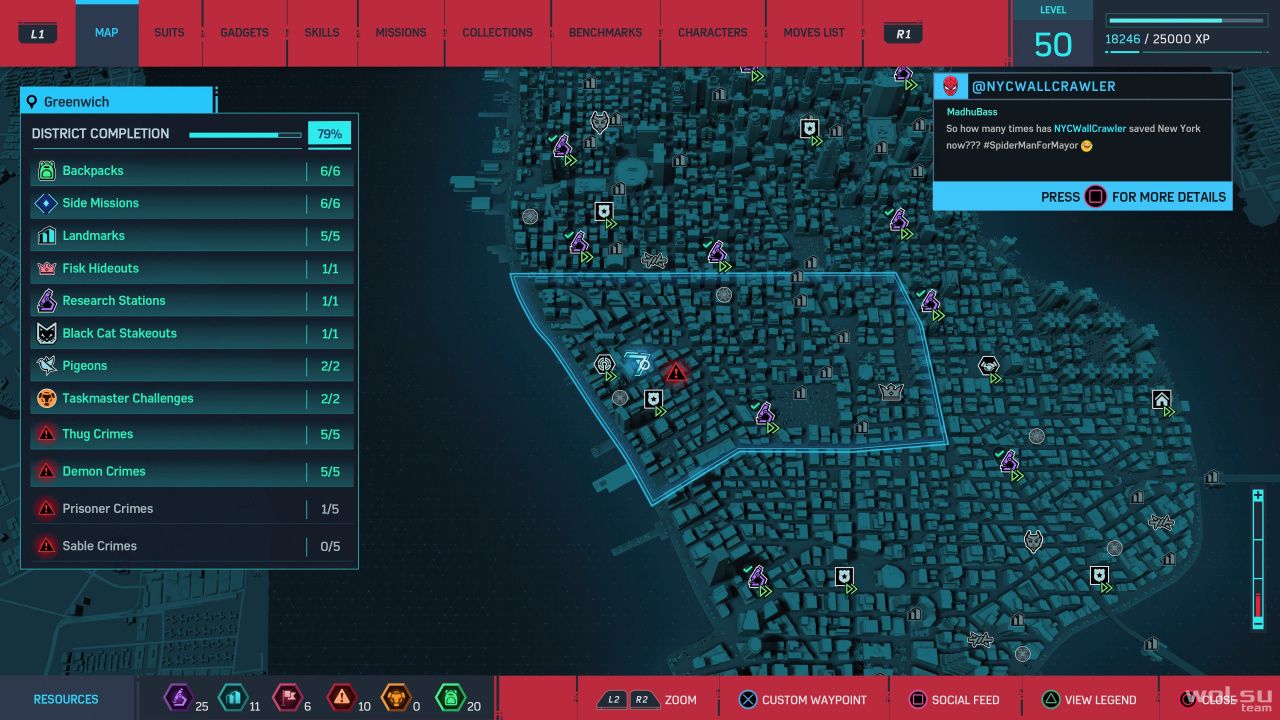
Task: Go to the MISSIONS tab
Action: (401, 33)
